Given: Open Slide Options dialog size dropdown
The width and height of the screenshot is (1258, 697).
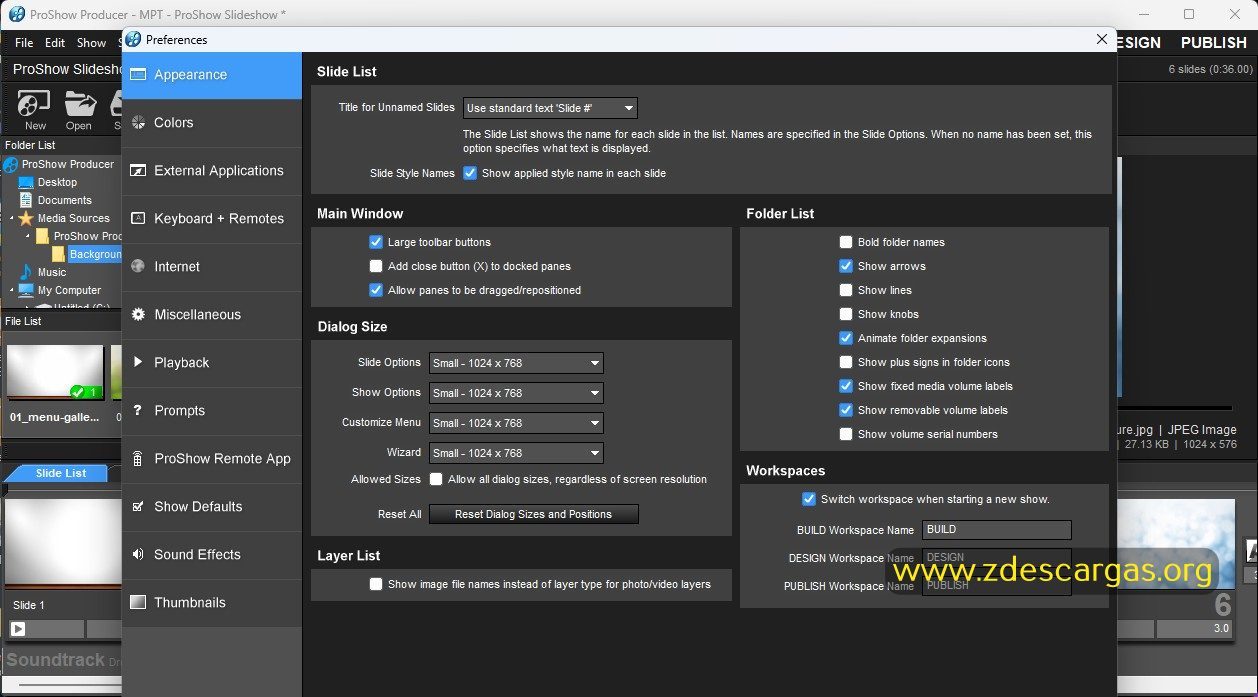Looking at the screenshot, I should click(x=516, y=363).
